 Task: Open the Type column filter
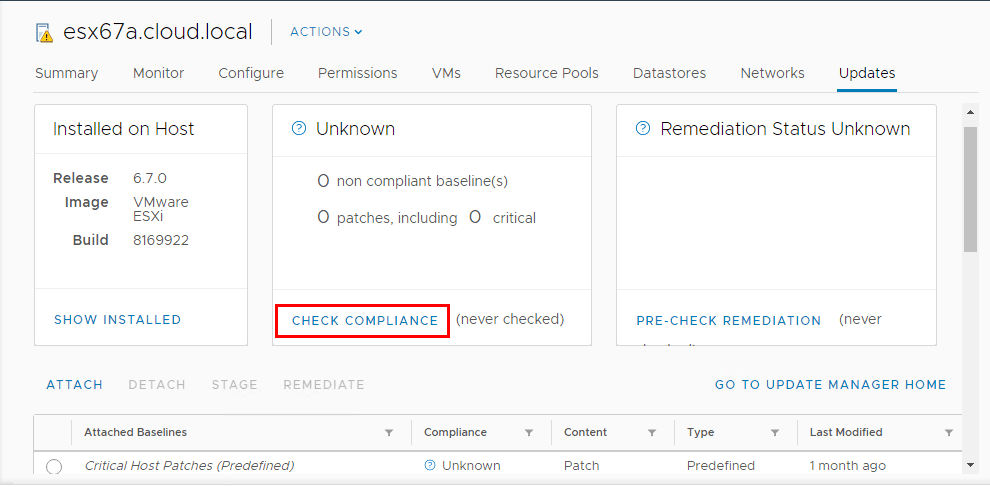[x=775, y=433]
